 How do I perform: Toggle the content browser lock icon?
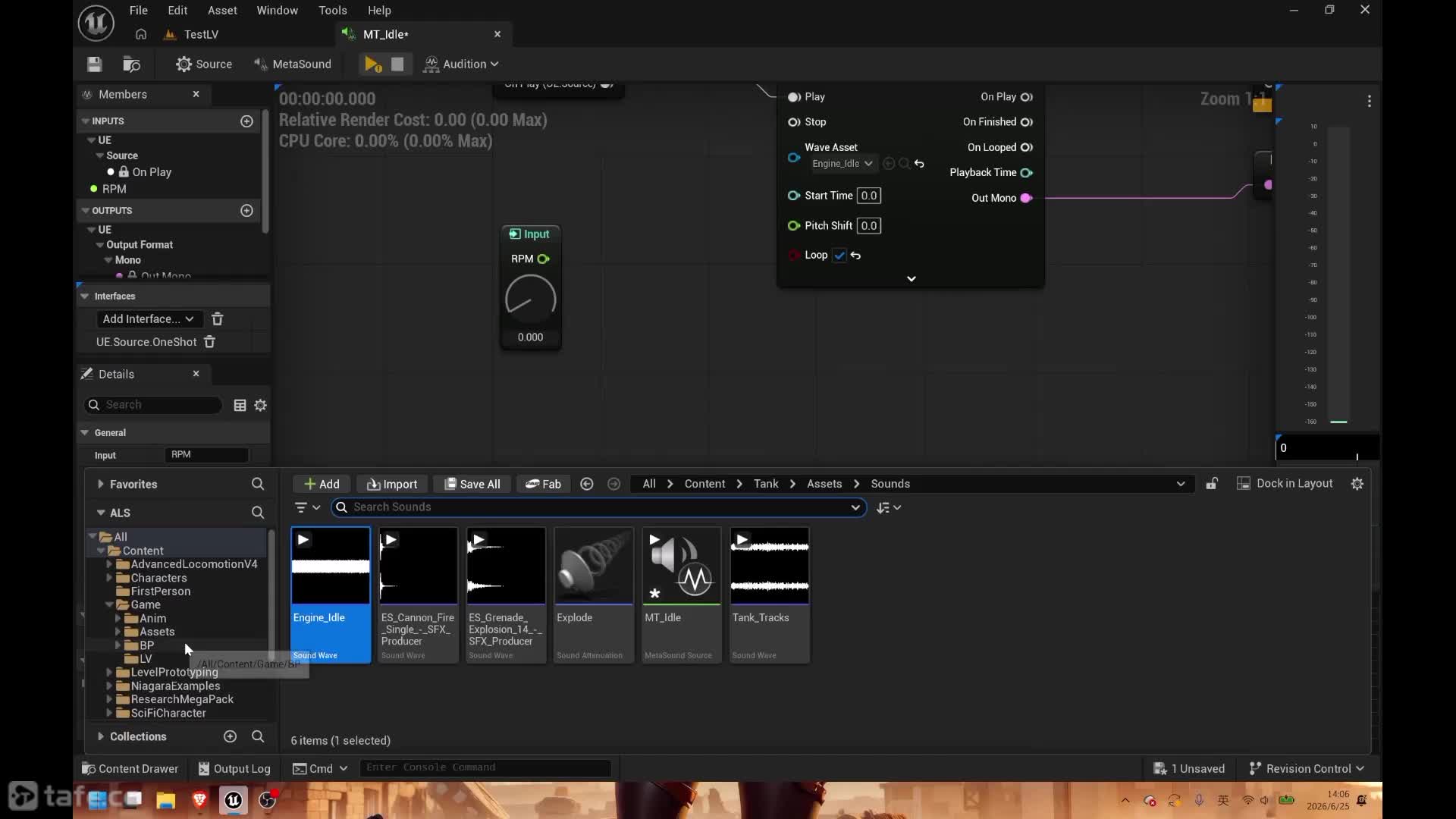tap(1212, 484)
